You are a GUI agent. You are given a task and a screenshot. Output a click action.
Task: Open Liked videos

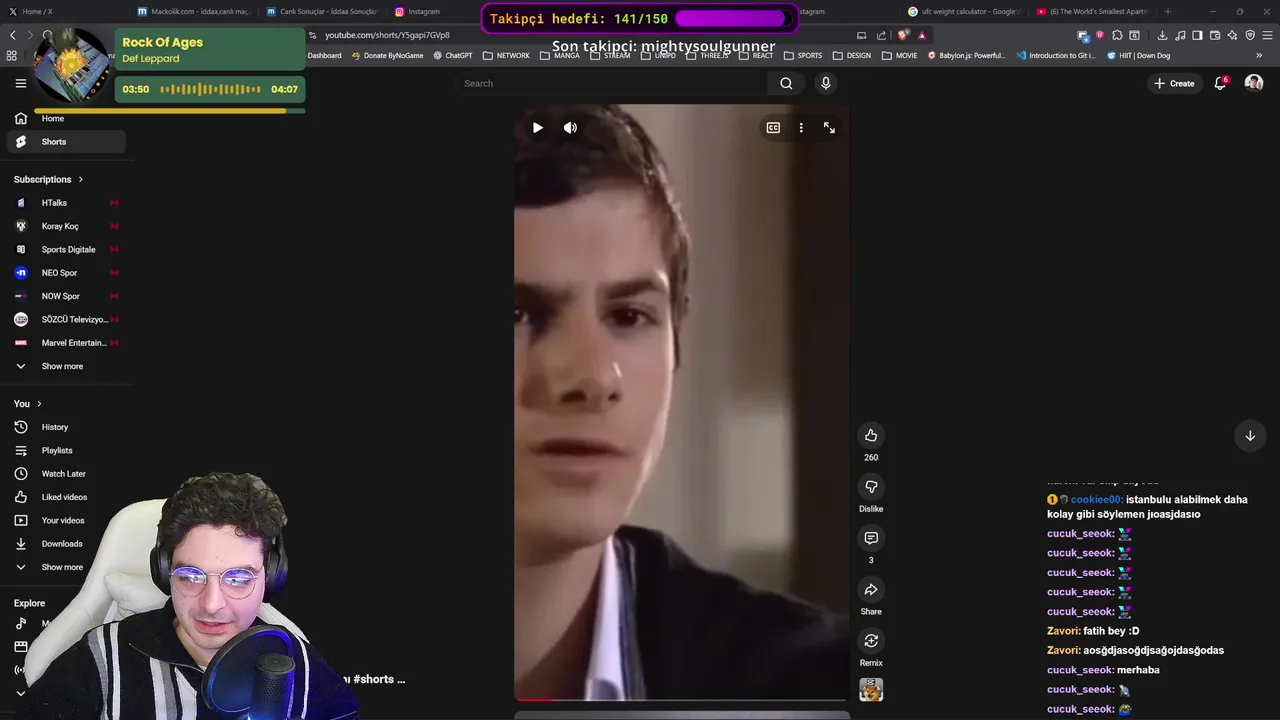coord(66,497)
